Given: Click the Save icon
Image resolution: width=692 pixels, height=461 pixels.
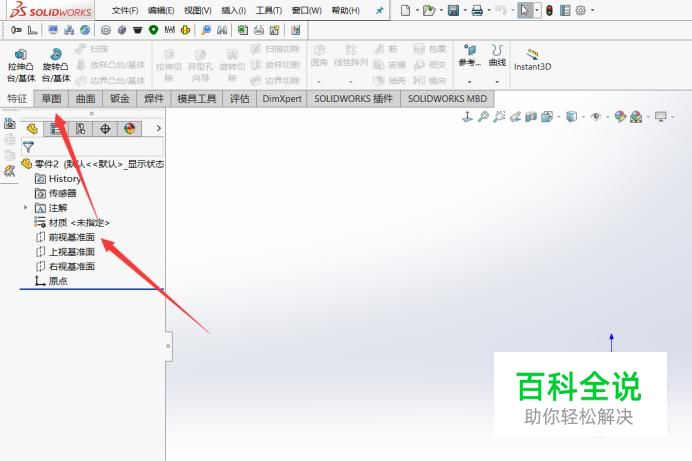Looking at the screenshot, I should pyautogui.click(x=453, y=10).
